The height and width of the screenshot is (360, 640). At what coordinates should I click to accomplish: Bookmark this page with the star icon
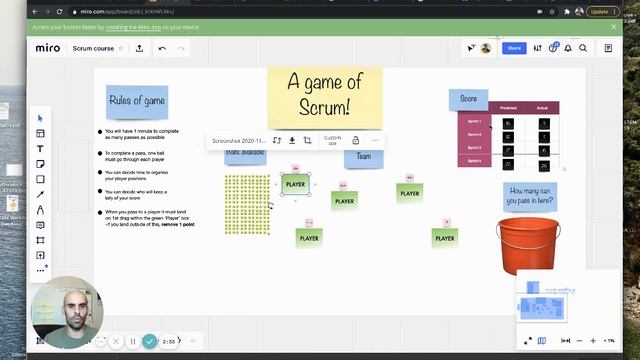[x=552, y=11]
